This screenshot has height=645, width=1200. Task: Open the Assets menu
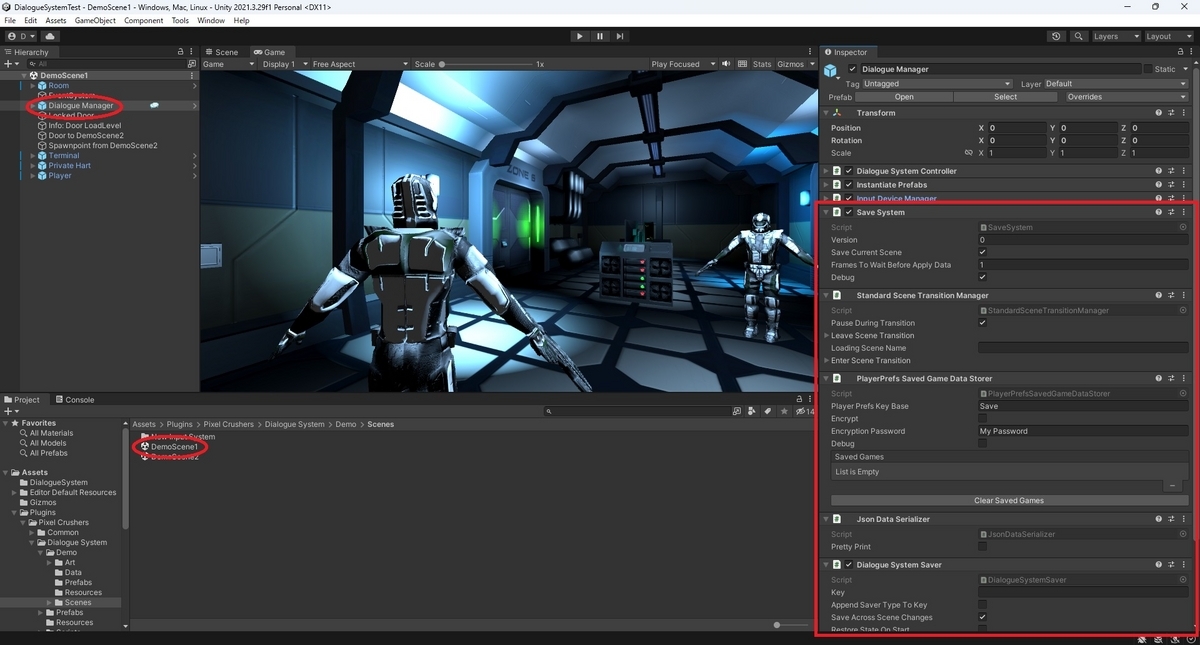coord(56,20)
